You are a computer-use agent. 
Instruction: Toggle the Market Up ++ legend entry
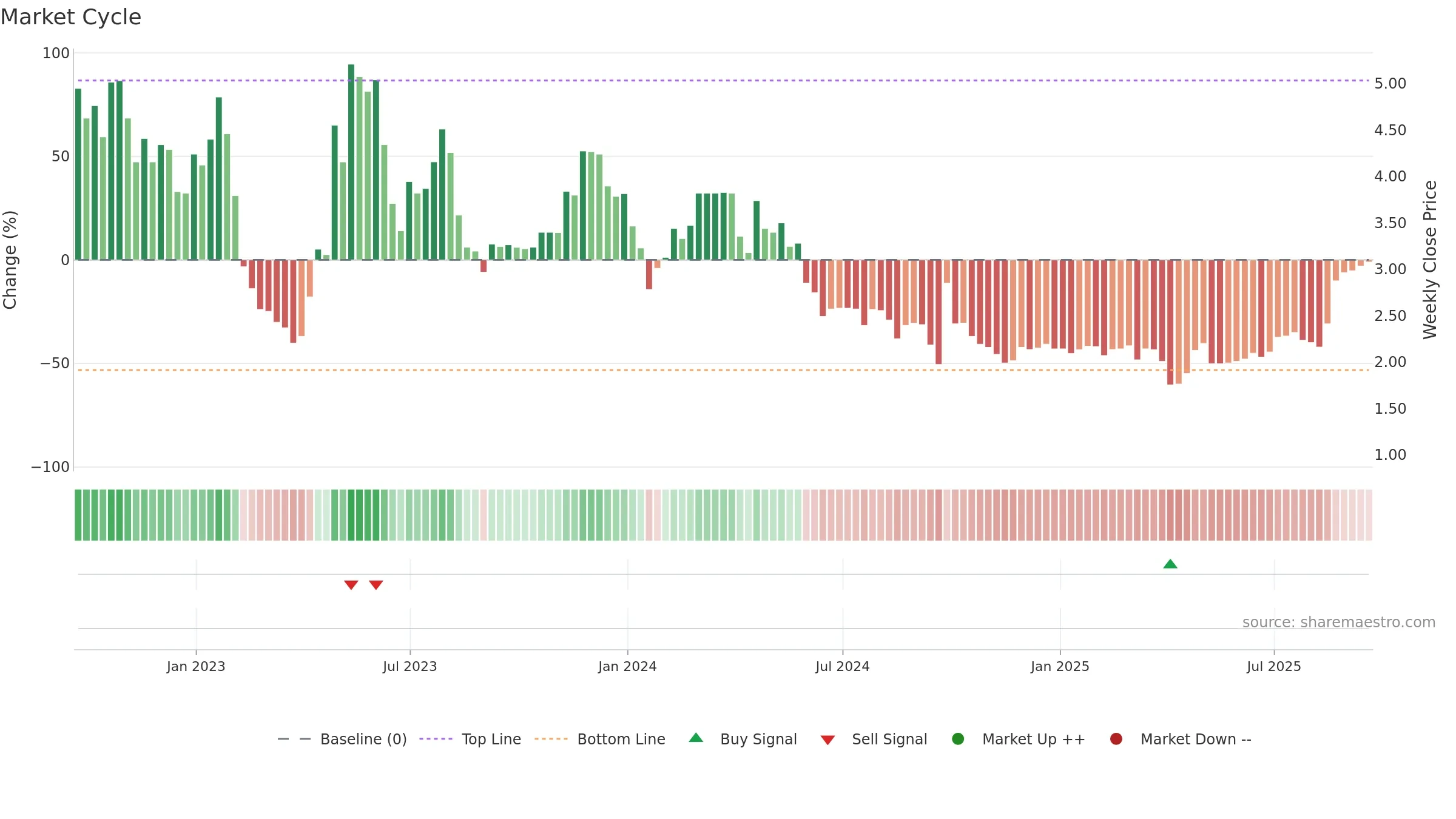[1019, 739]
